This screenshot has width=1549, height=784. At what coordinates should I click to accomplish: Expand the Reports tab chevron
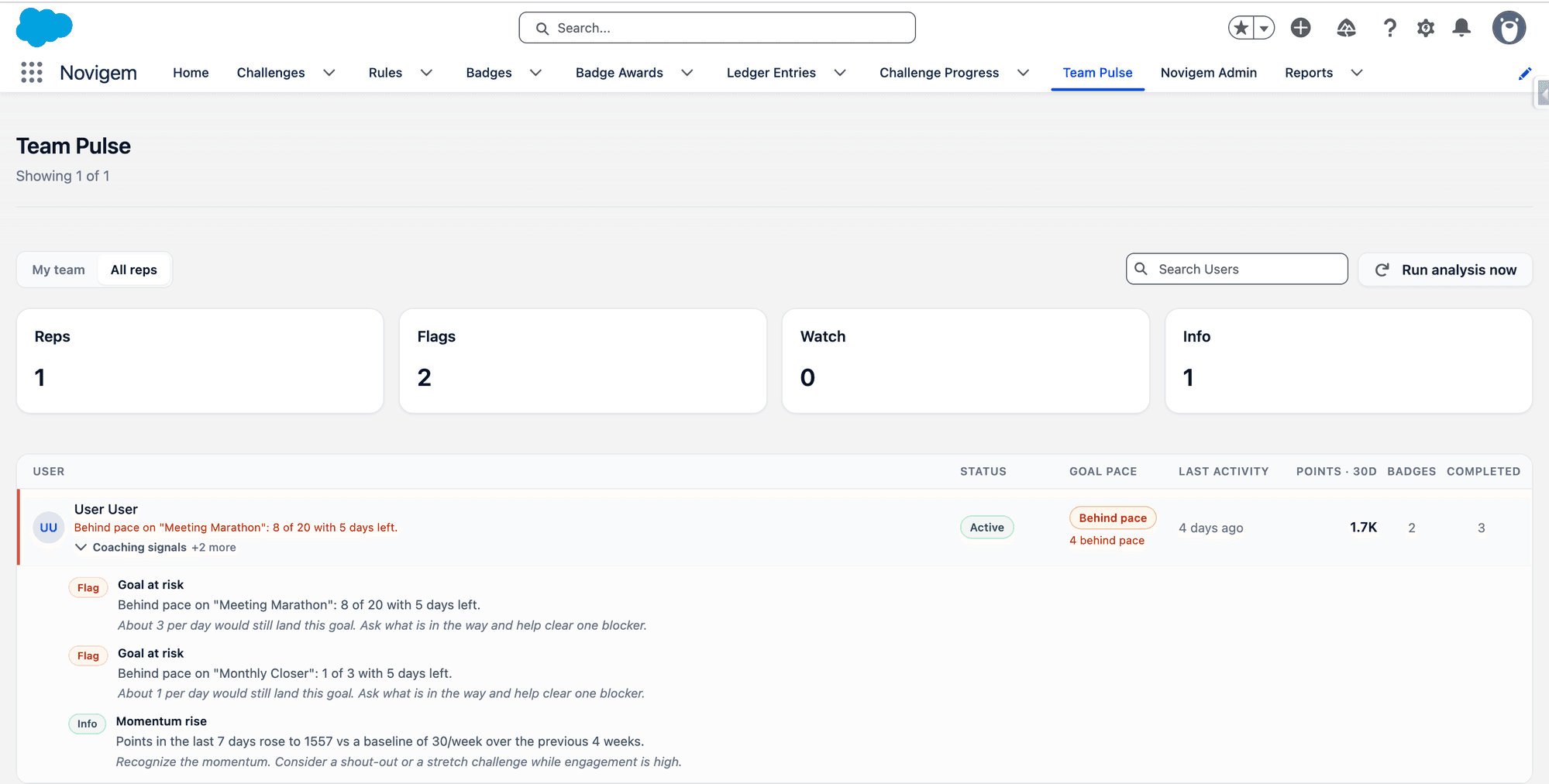(1357, 73)
